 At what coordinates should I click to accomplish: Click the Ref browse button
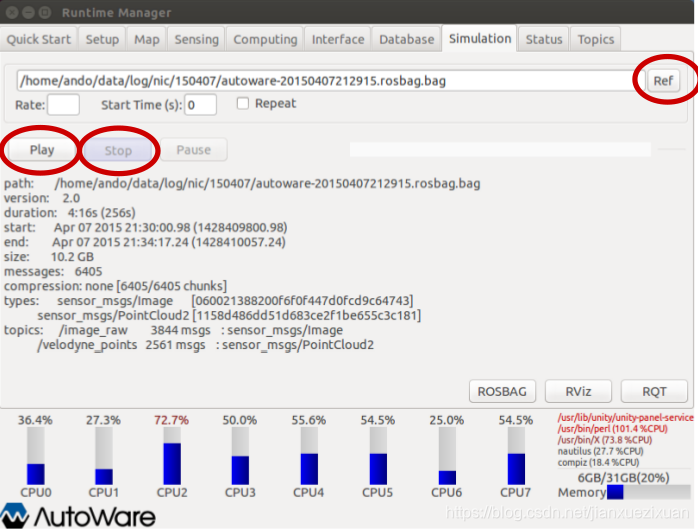pos(663,81)
